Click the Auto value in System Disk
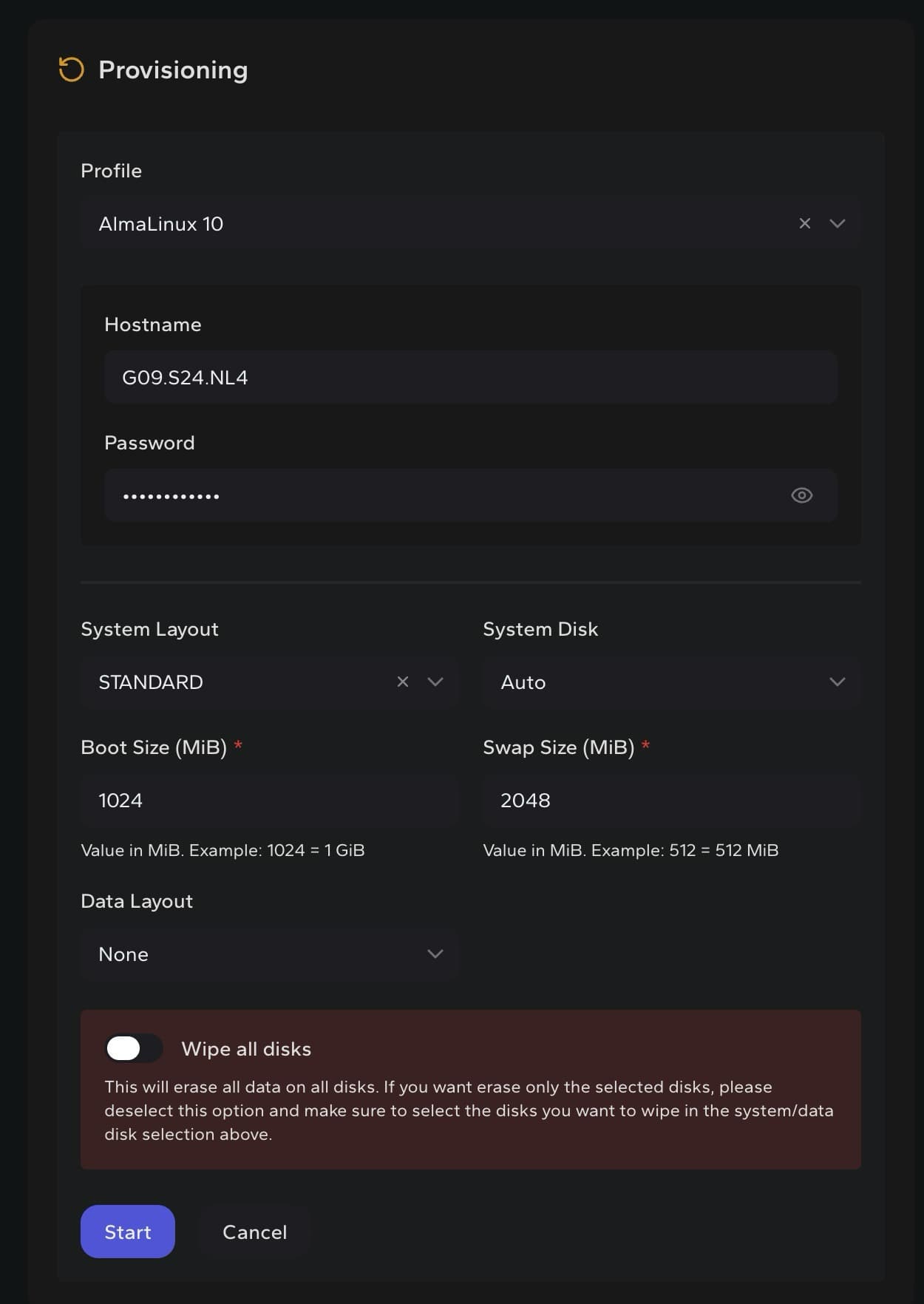The width and height of the screenshot is (924, 1304). point(523,682)
